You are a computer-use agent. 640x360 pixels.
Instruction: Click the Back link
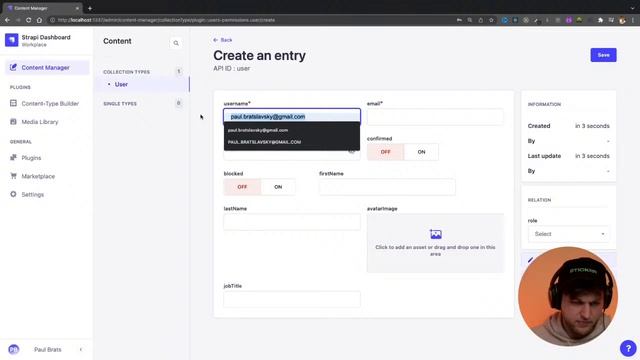tap(223, 40)
